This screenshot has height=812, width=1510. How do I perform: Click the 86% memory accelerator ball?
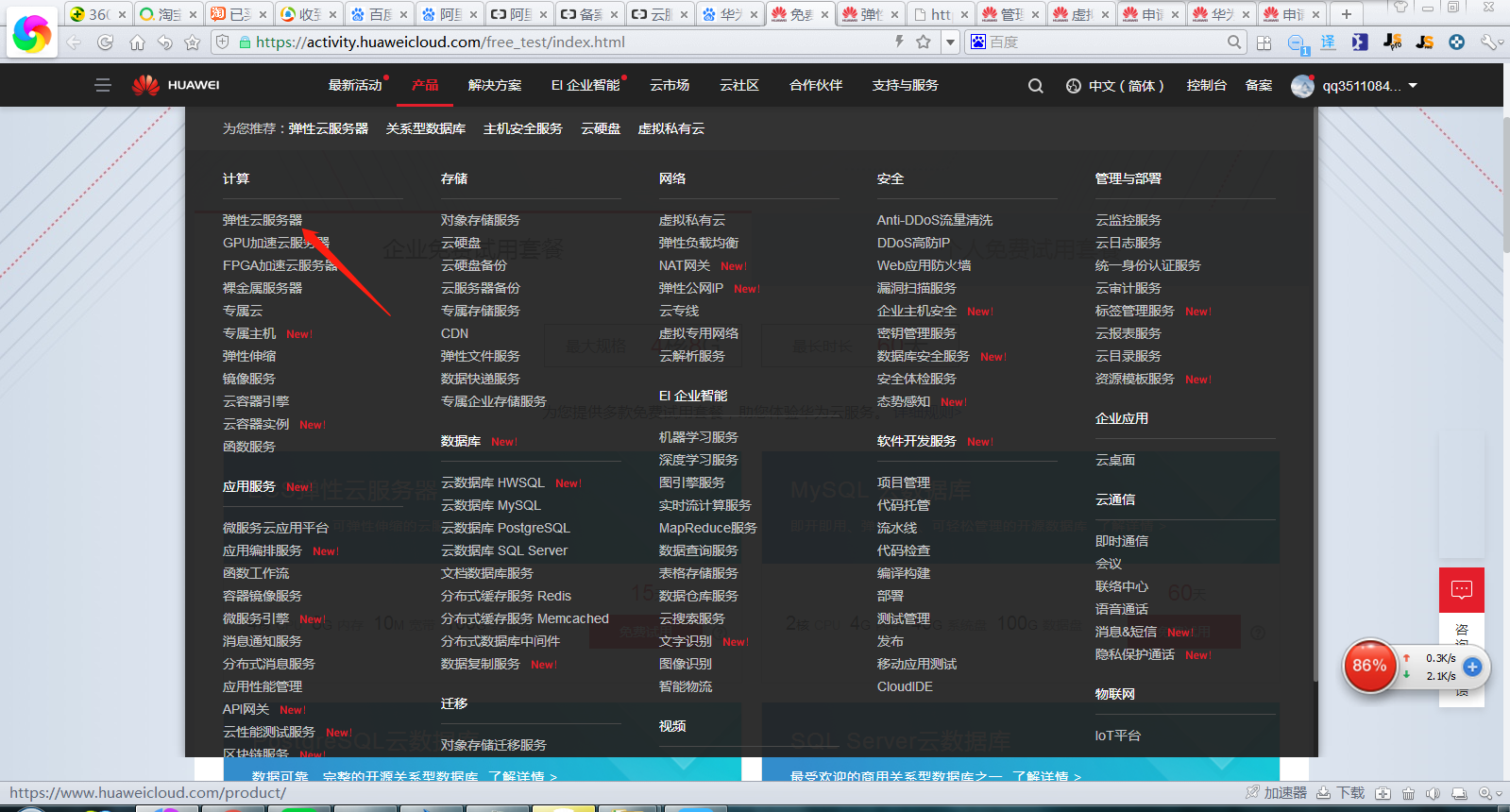click(x=1369, y=666)
